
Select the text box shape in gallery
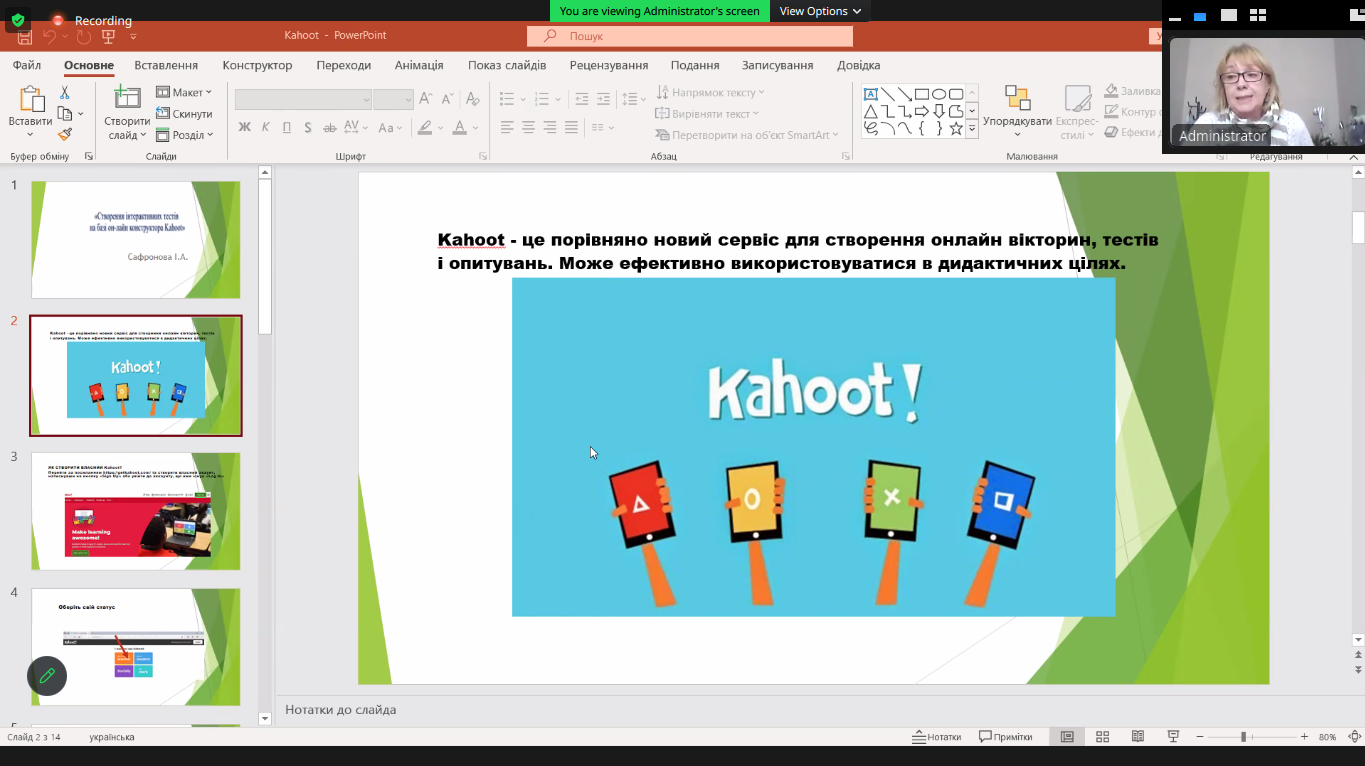(871, 94)
